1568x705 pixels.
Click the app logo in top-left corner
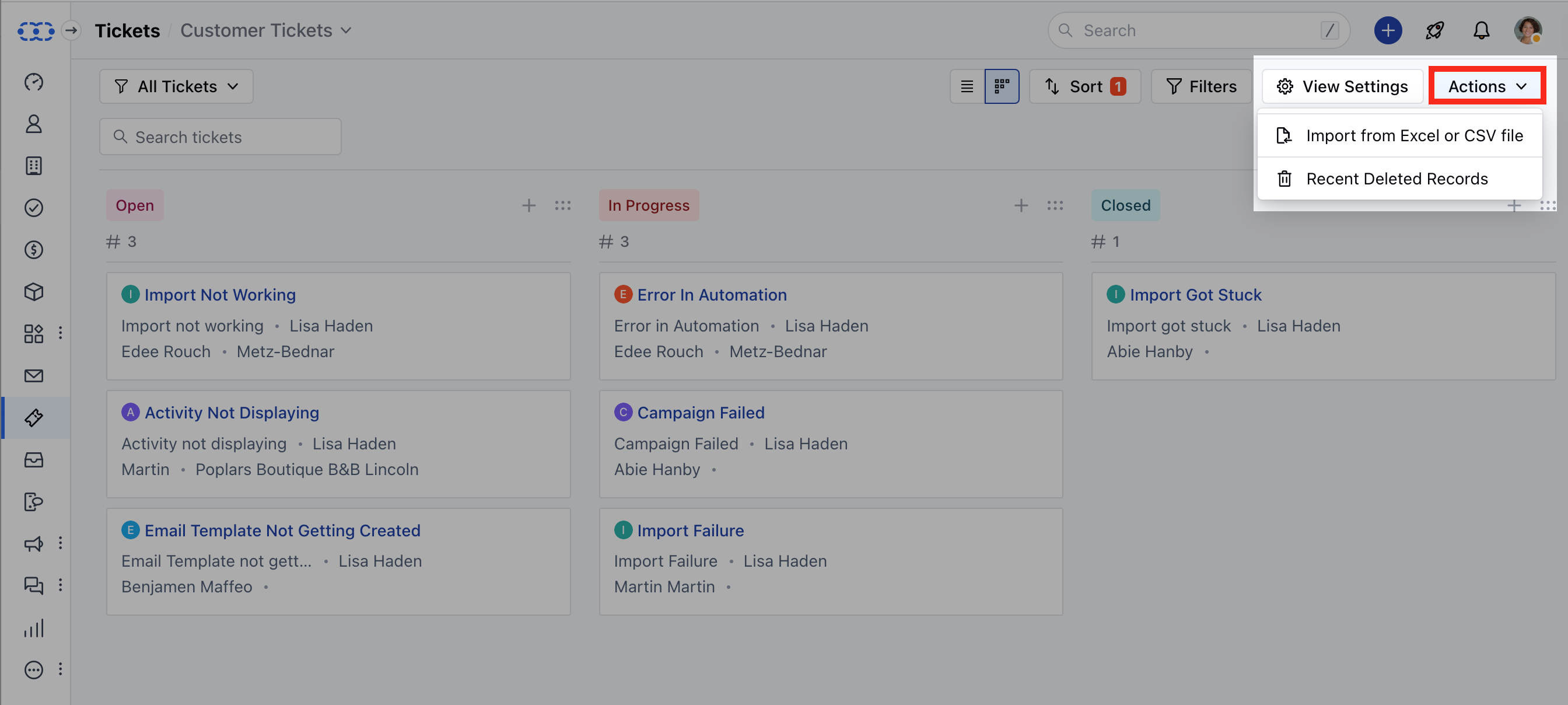[36, 30]
